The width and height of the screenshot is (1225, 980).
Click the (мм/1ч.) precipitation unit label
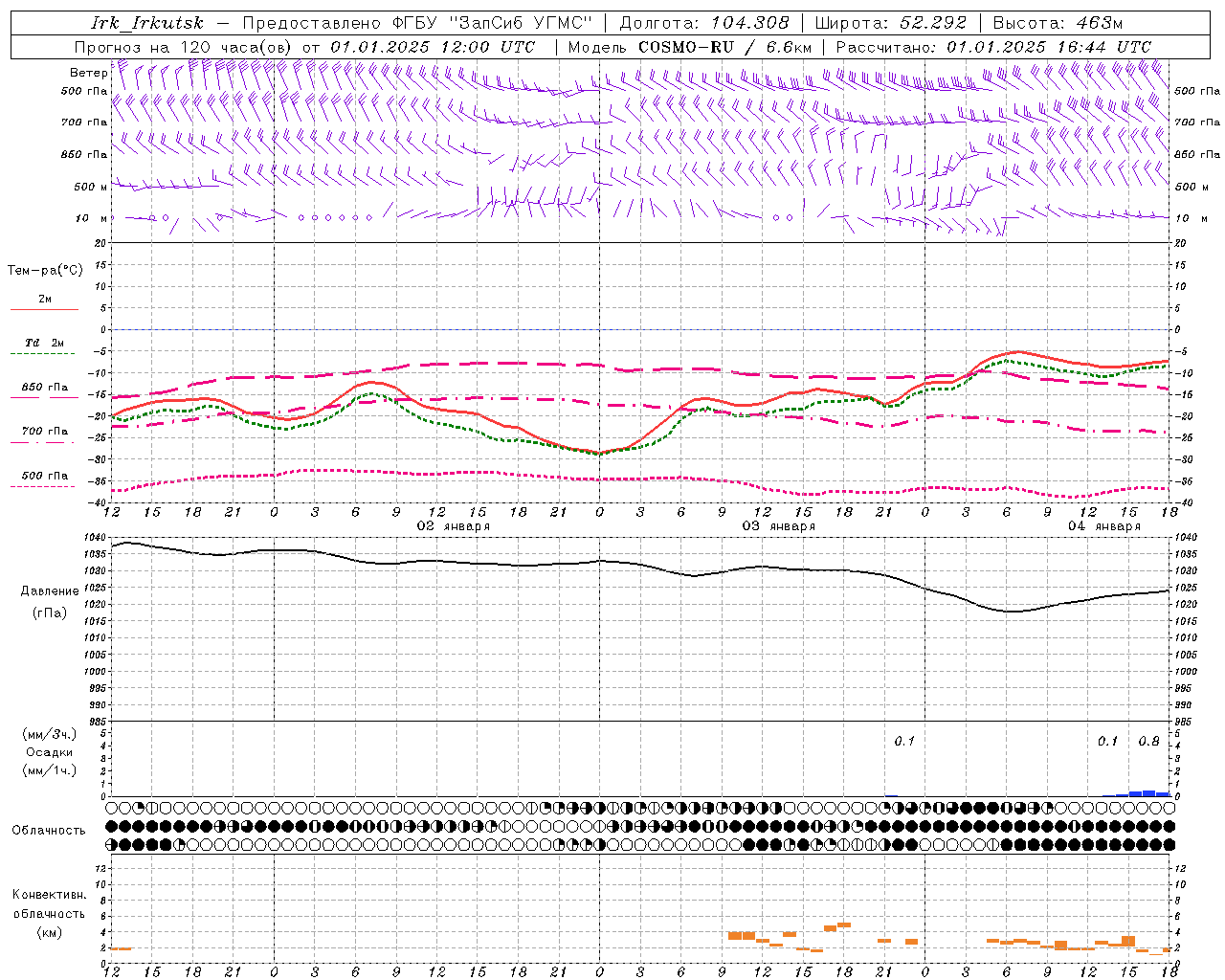tap(50, 770)
